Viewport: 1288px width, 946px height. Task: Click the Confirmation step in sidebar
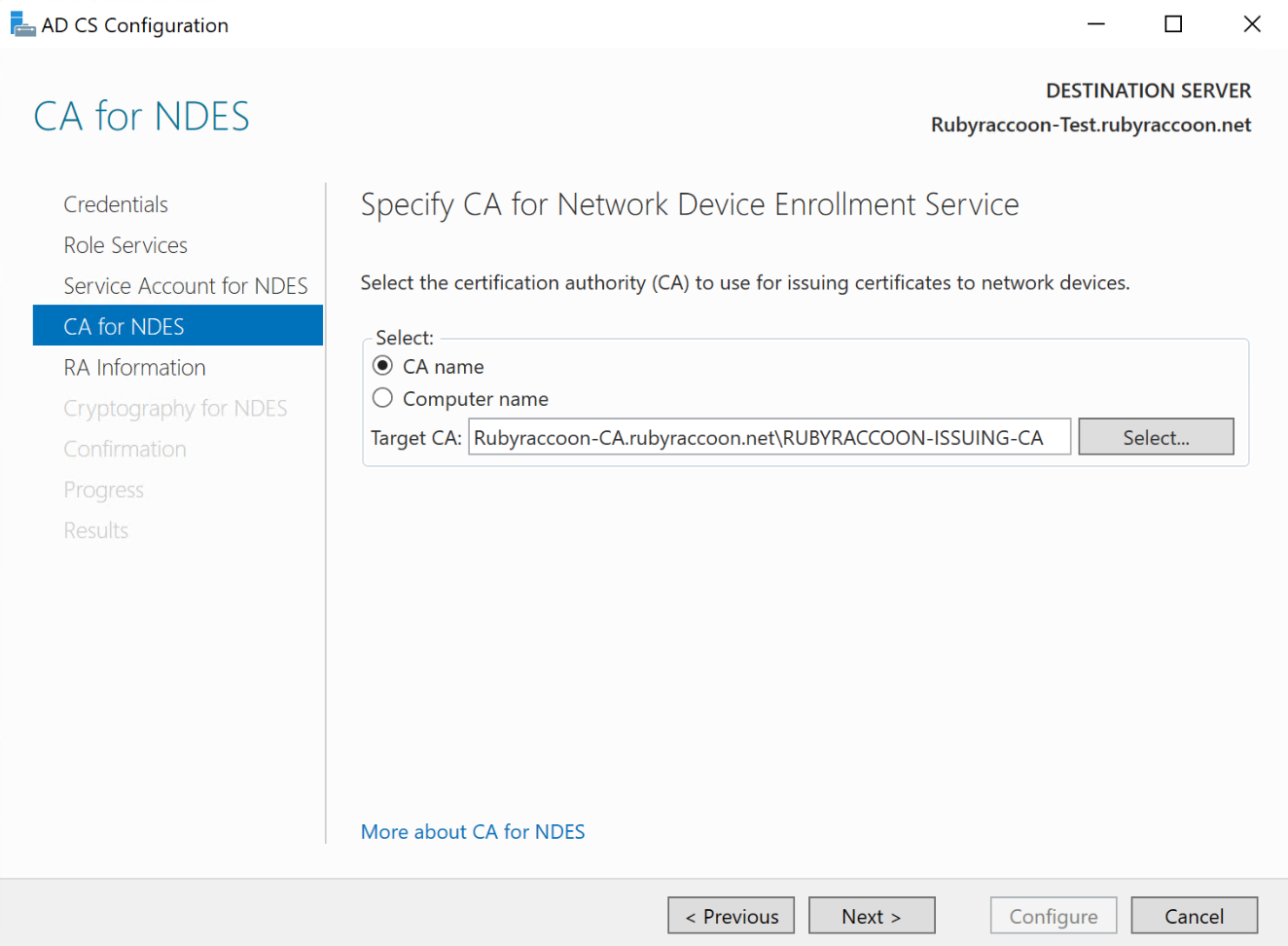click(125, 449)
